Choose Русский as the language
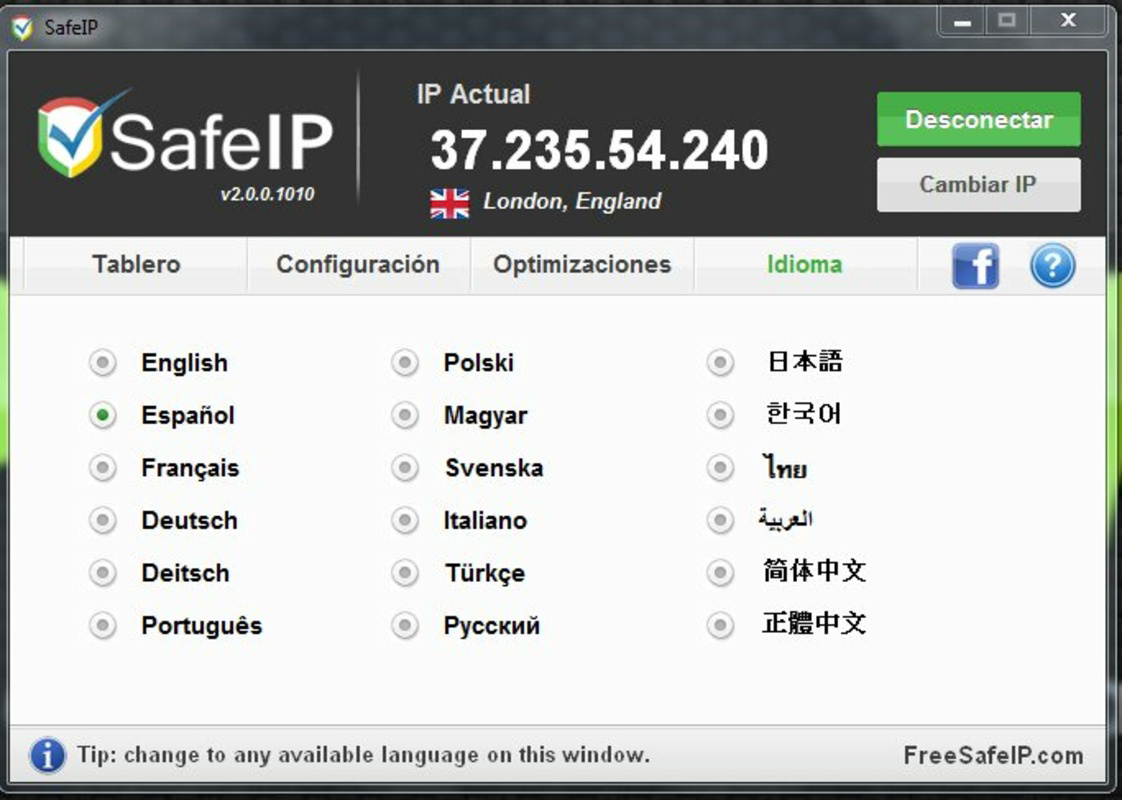Screen dimensions: 1122x800 pyautogui.click(x=405, y=625)
